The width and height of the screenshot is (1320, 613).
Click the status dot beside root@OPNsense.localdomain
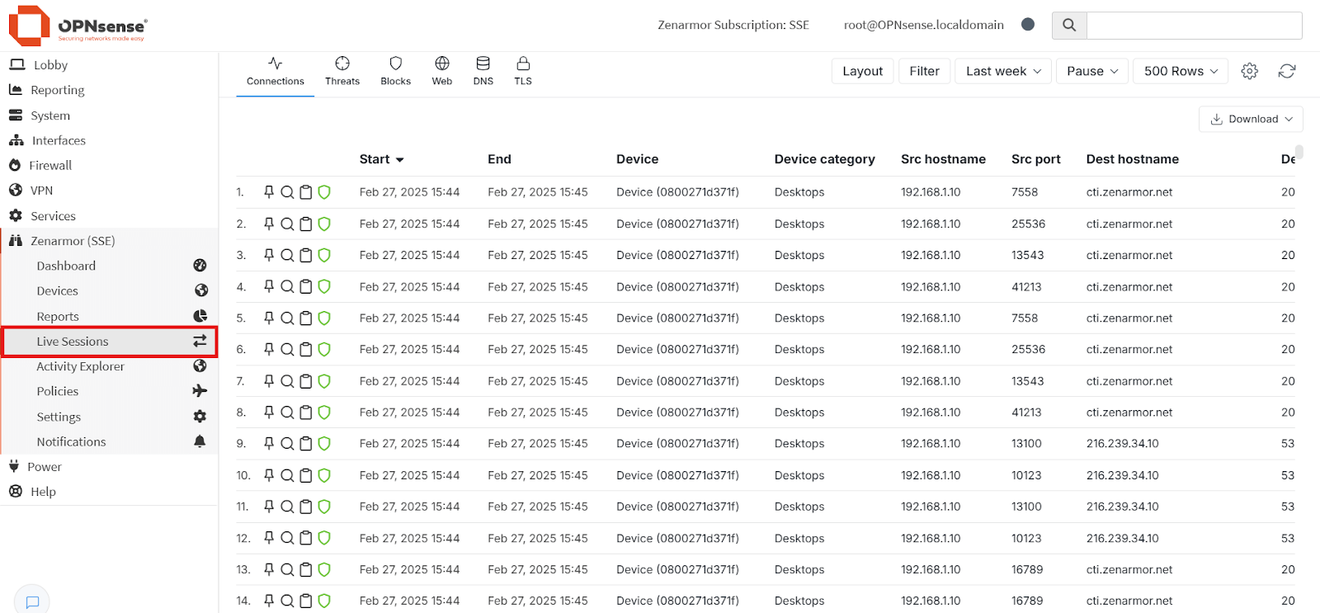(1027, 24)
